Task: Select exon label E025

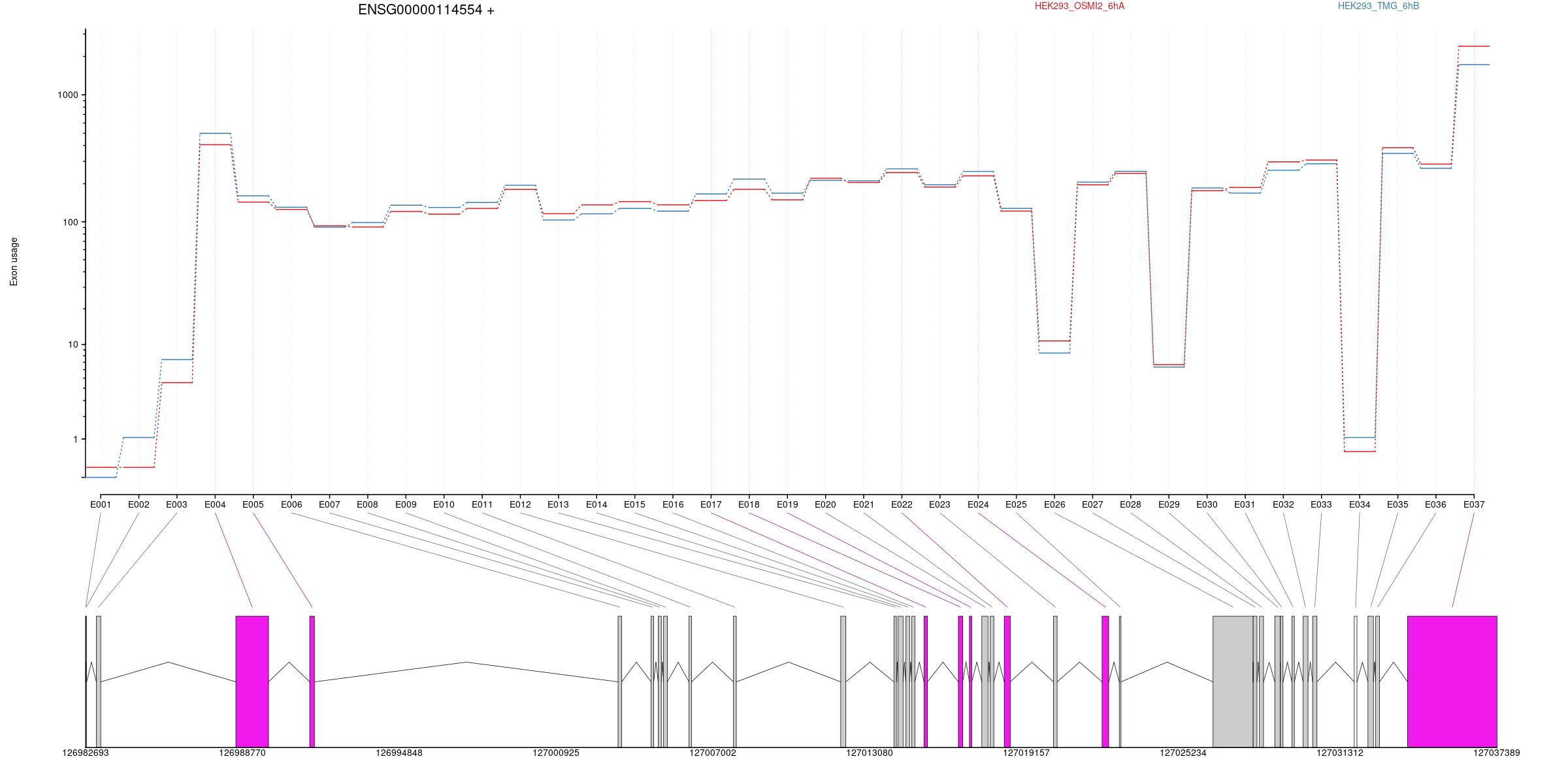Action: click(x=1016, y=504)
